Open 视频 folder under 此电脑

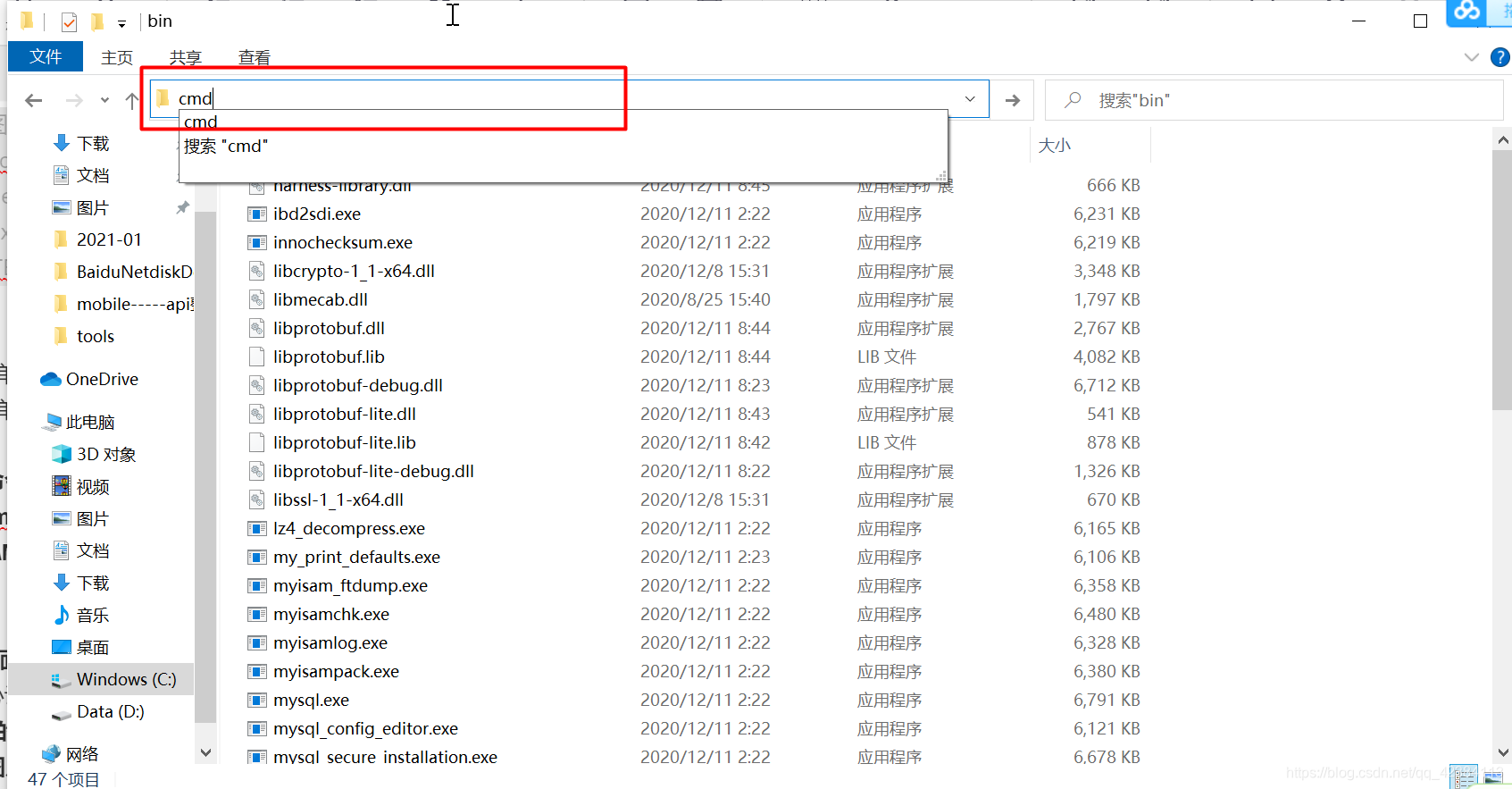point(93,486)
